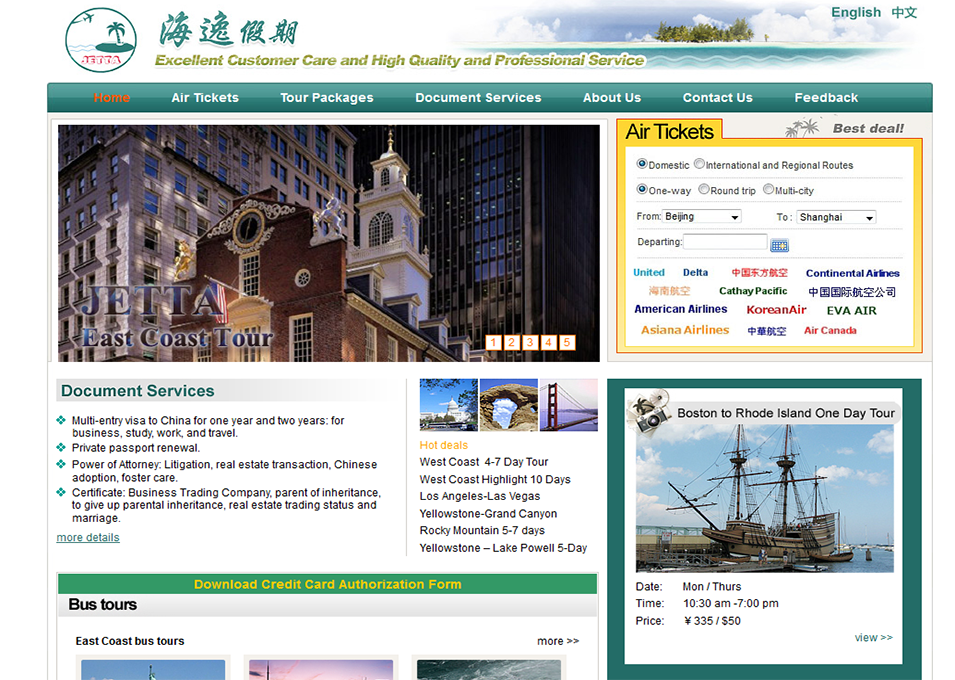Image resolution: width=955 pixels, height=680 pixels.
Task: Open West Coast Highlight 10 Days deal
Action: pyautogui.click(x=495, y=480)
